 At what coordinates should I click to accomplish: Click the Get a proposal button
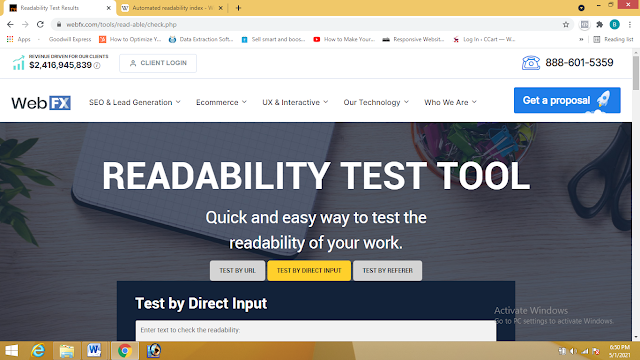(567, 100)
